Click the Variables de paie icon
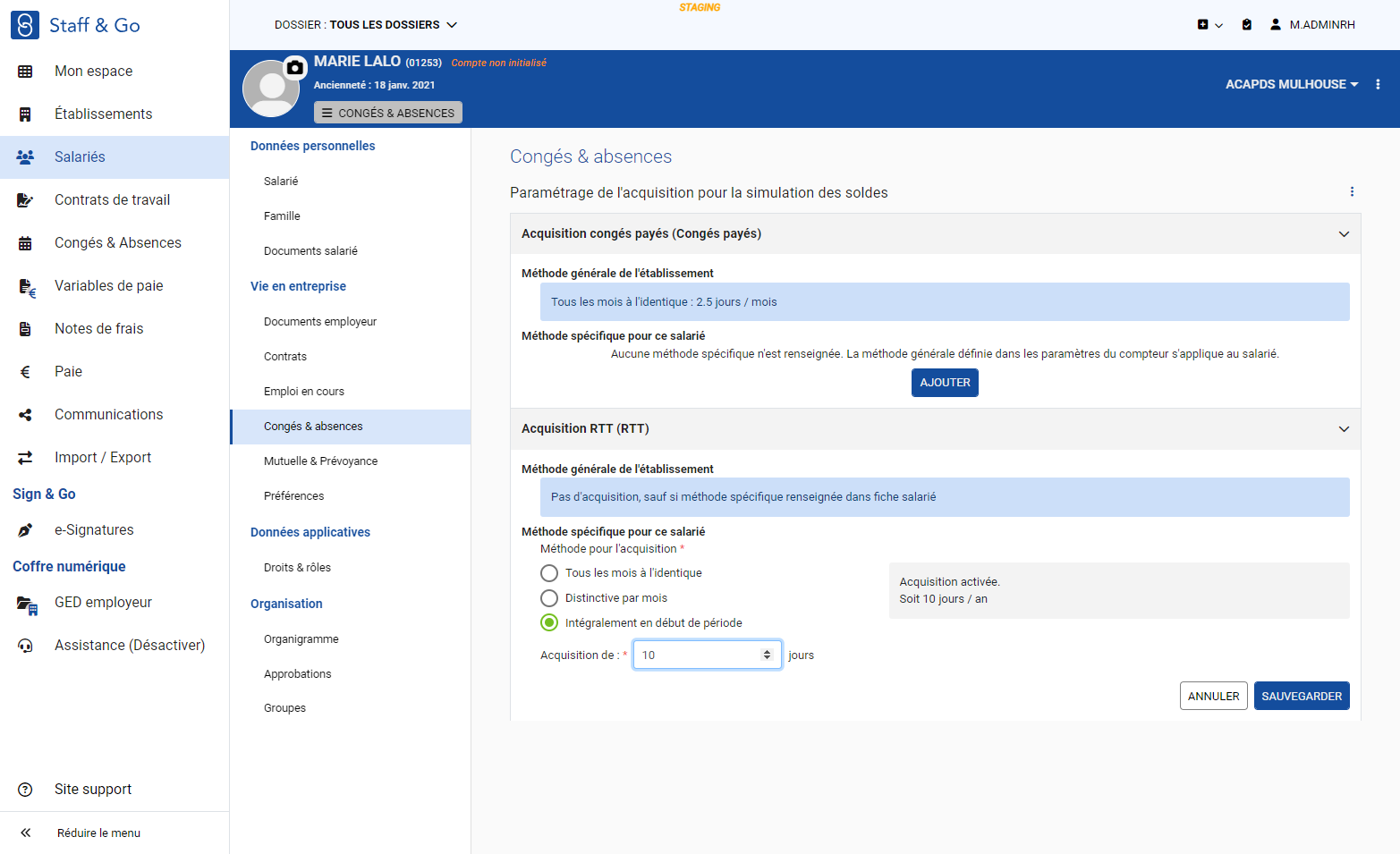 pos(27,287)
